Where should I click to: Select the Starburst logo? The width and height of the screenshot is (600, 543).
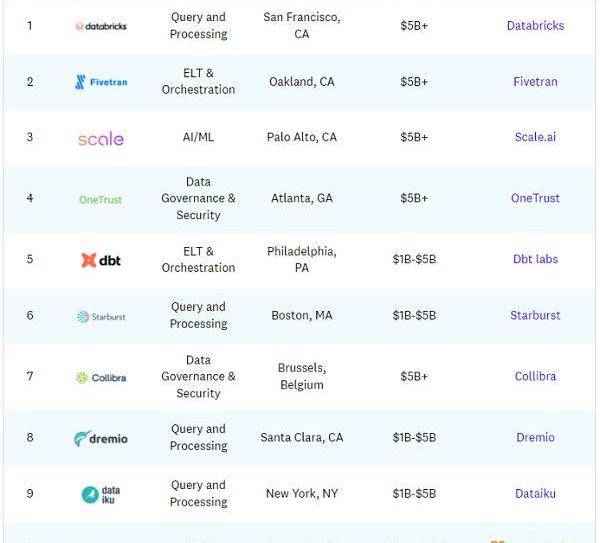point(101,316)
